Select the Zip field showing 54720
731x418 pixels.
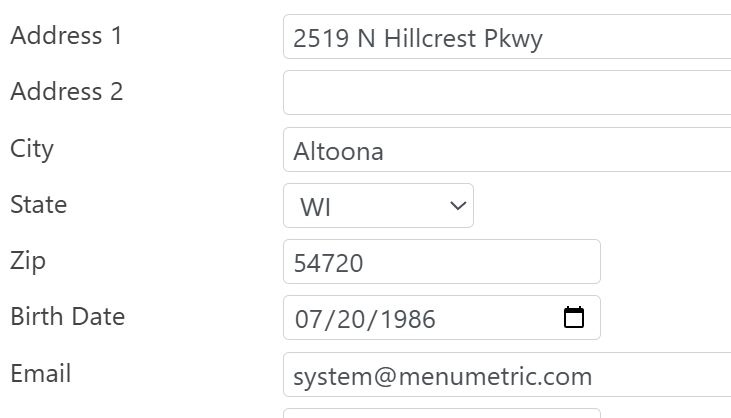[x=441, y=262]
